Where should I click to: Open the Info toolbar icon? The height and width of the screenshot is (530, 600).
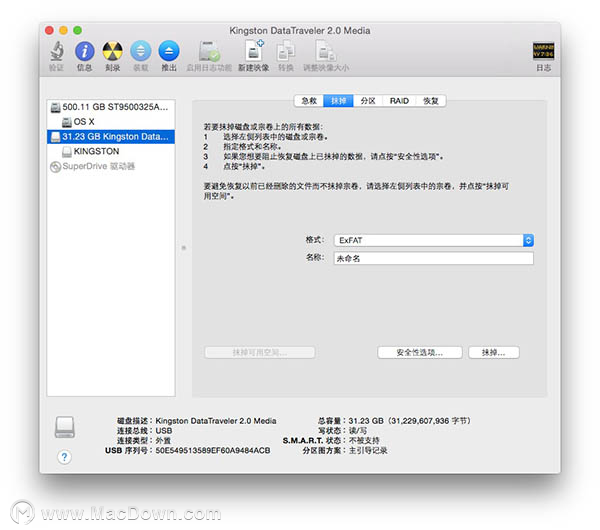pyautogui.click(x=85, y=51)
